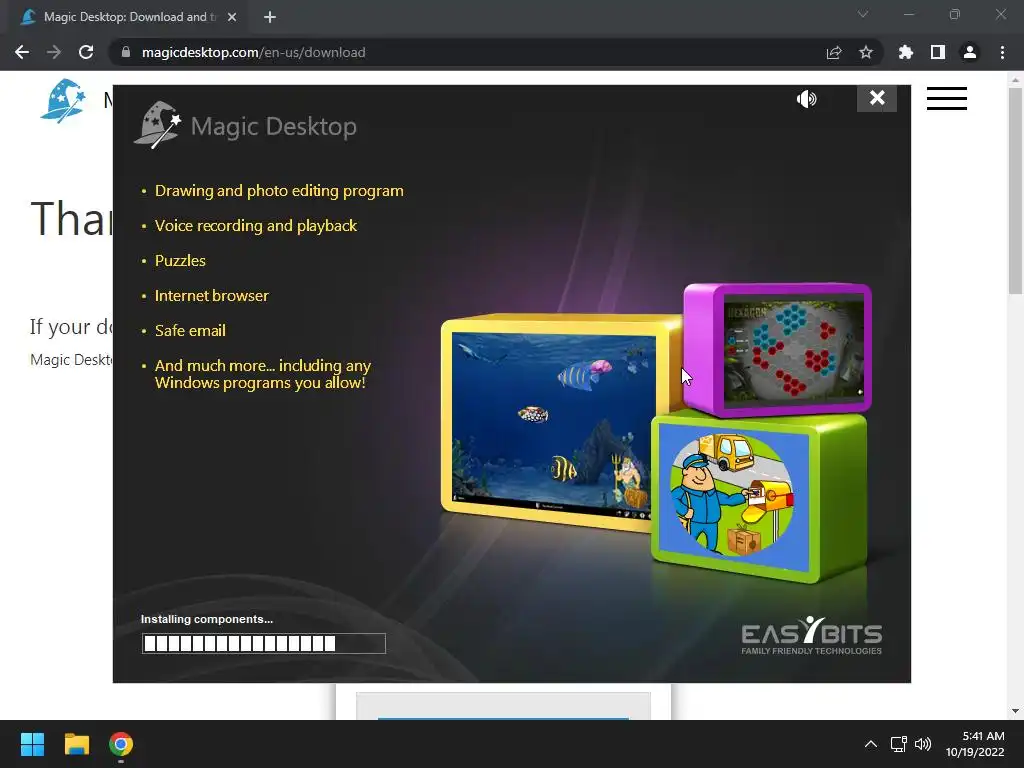1024x768 pixels.
Task: Click the EasyBits logo
Action: click(812, 635)
